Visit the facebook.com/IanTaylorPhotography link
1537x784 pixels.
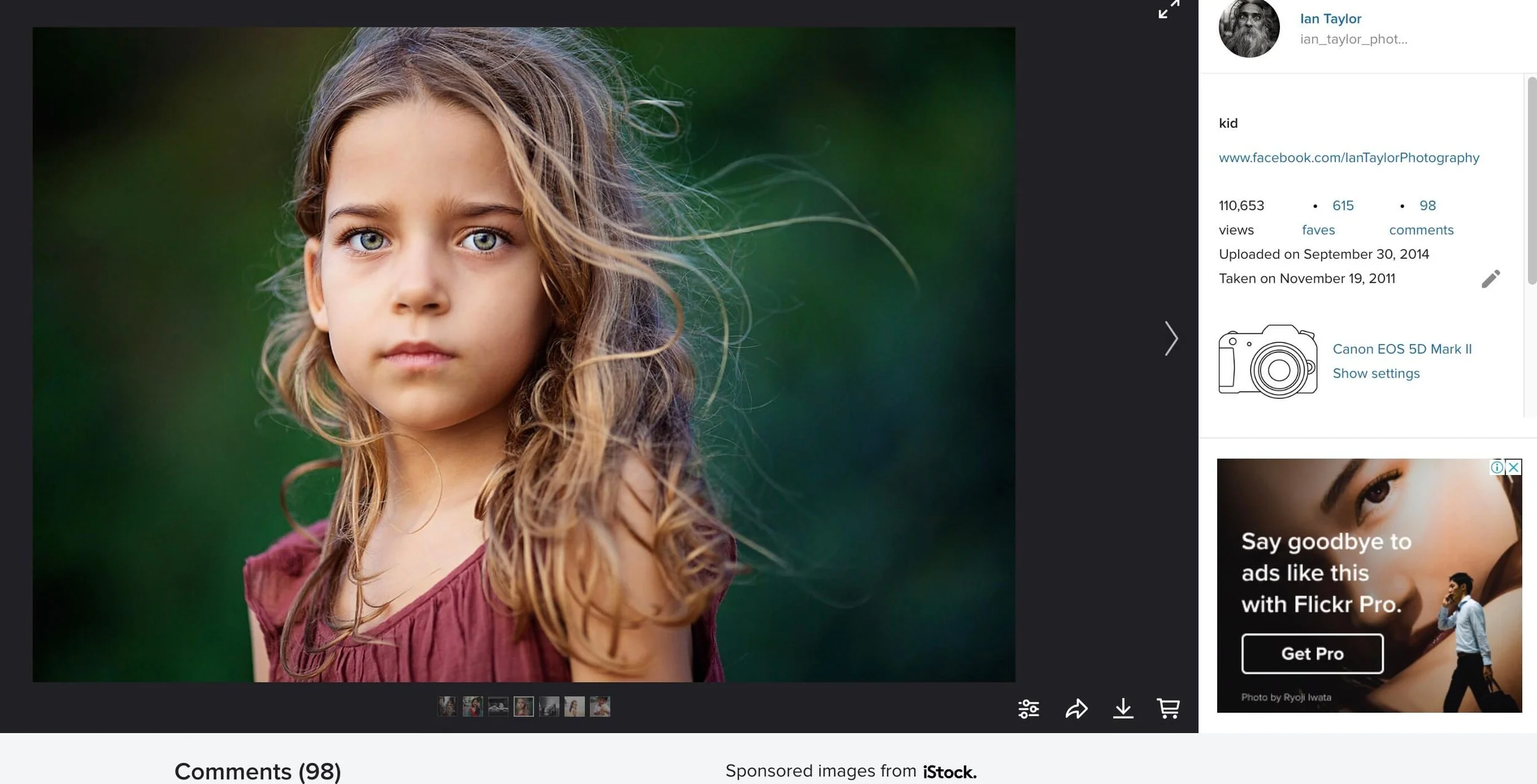pos(1349,158)
